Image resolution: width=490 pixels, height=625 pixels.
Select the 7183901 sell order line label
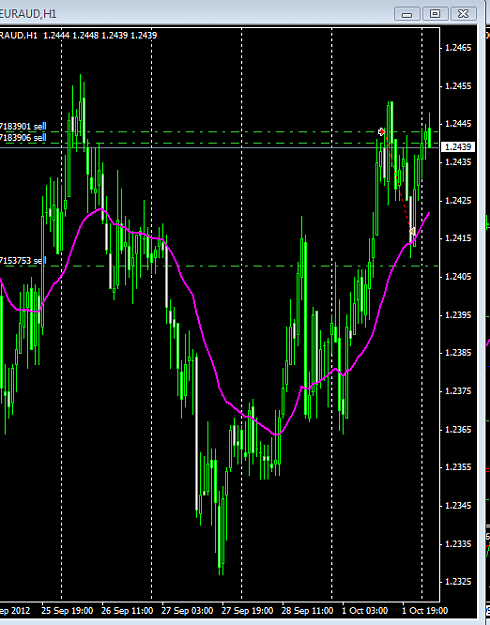click(x=23, y=127)
